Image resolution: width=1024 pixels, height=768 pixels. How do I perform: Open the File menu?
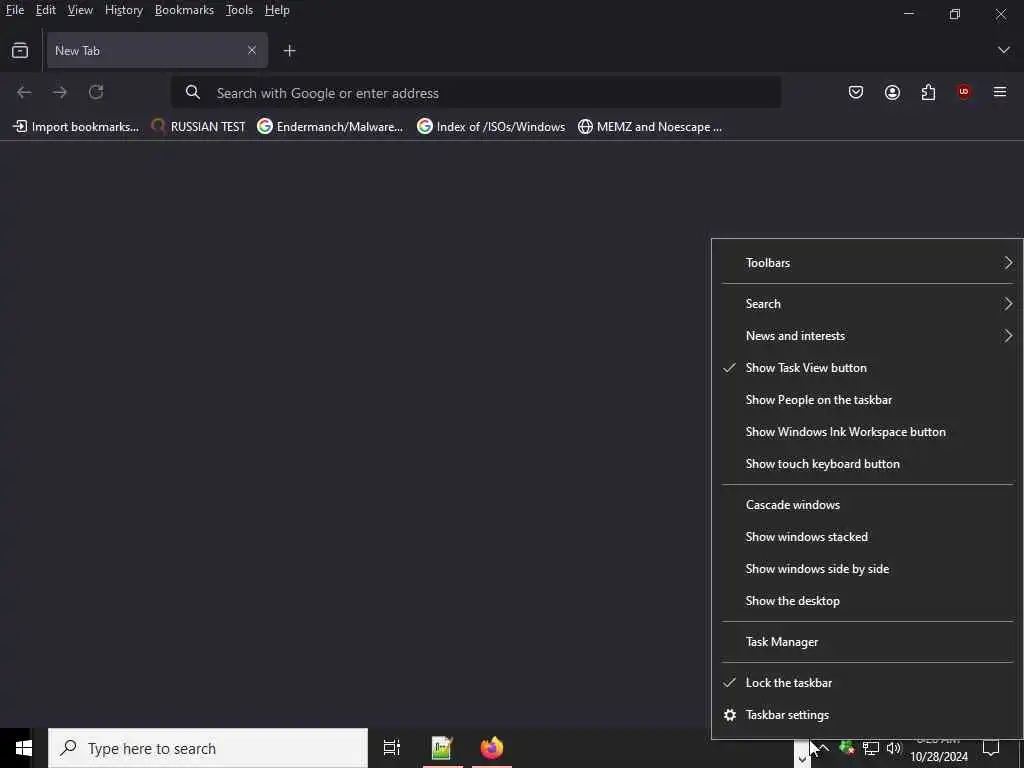coord(15,10)
